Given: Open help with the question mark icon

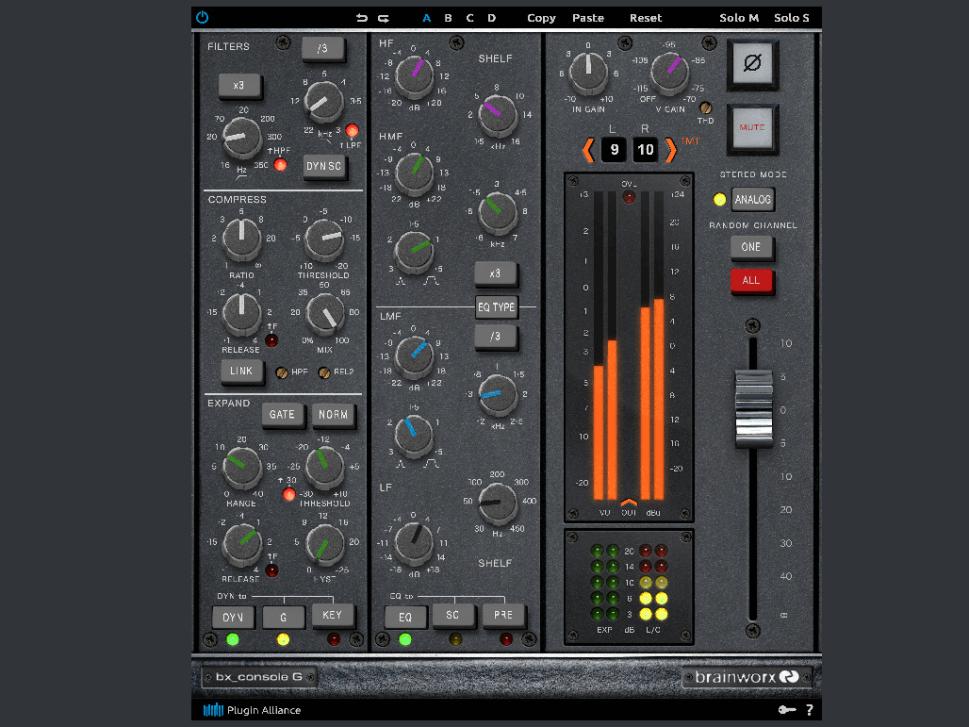Looking at the screenshot, I should pyautogui.click(x=808, y=708).
